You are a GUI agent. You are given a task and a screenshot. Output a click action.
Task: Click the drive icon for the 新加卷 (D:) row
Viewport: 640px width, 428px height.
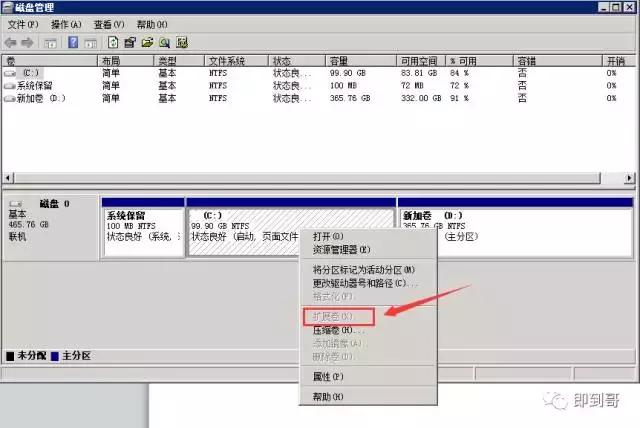tap(9, 99)
